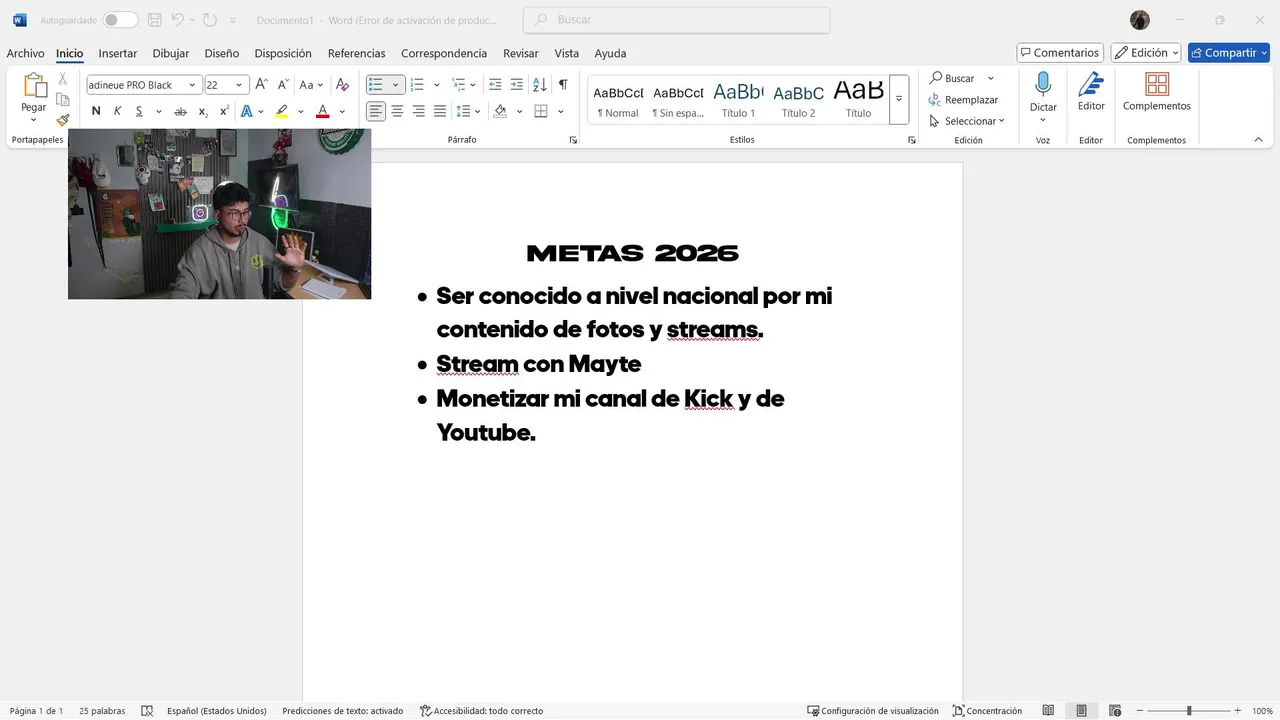The height and width of the screenshot is (720, 1280).
Task: Toggle the bulleted list button
Action: click(376, 85)
